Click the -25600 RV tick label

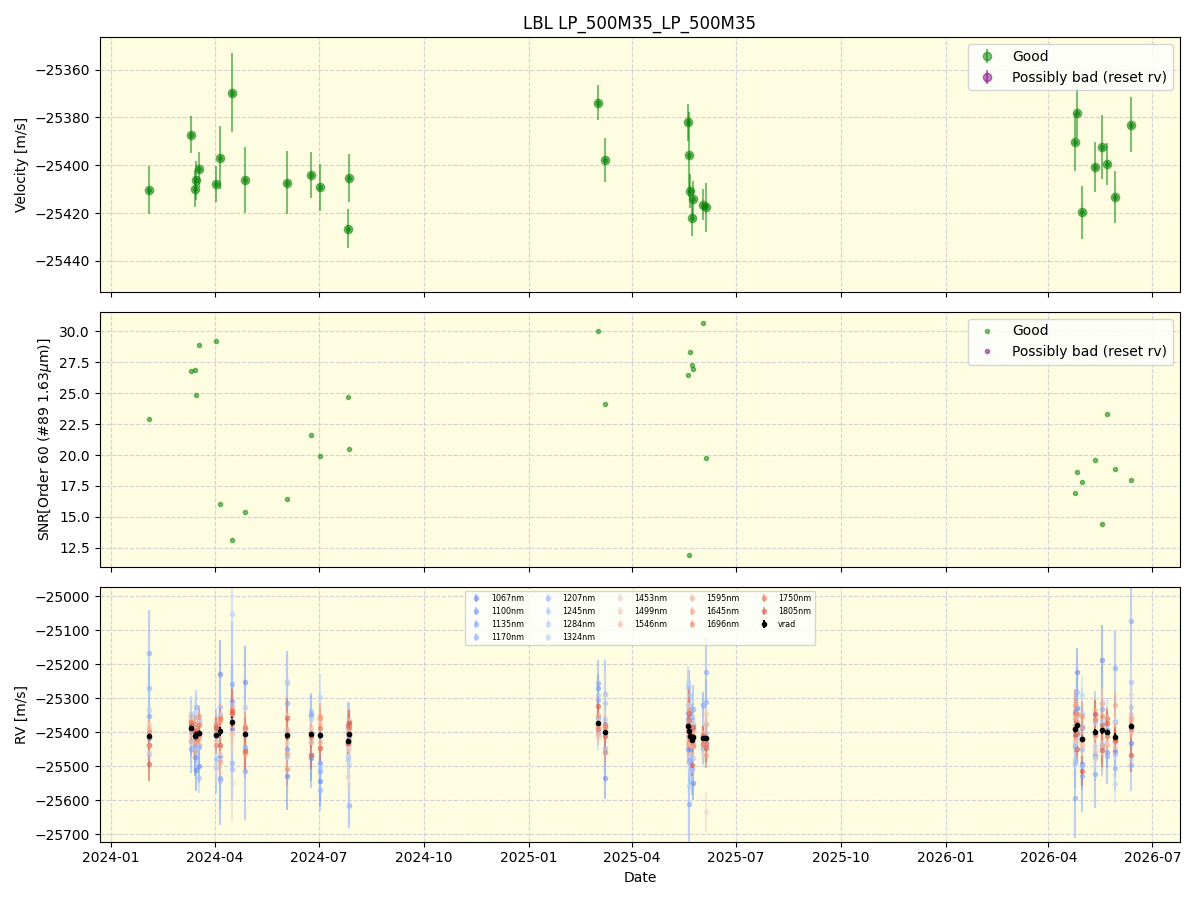click(x=64, y=801)
